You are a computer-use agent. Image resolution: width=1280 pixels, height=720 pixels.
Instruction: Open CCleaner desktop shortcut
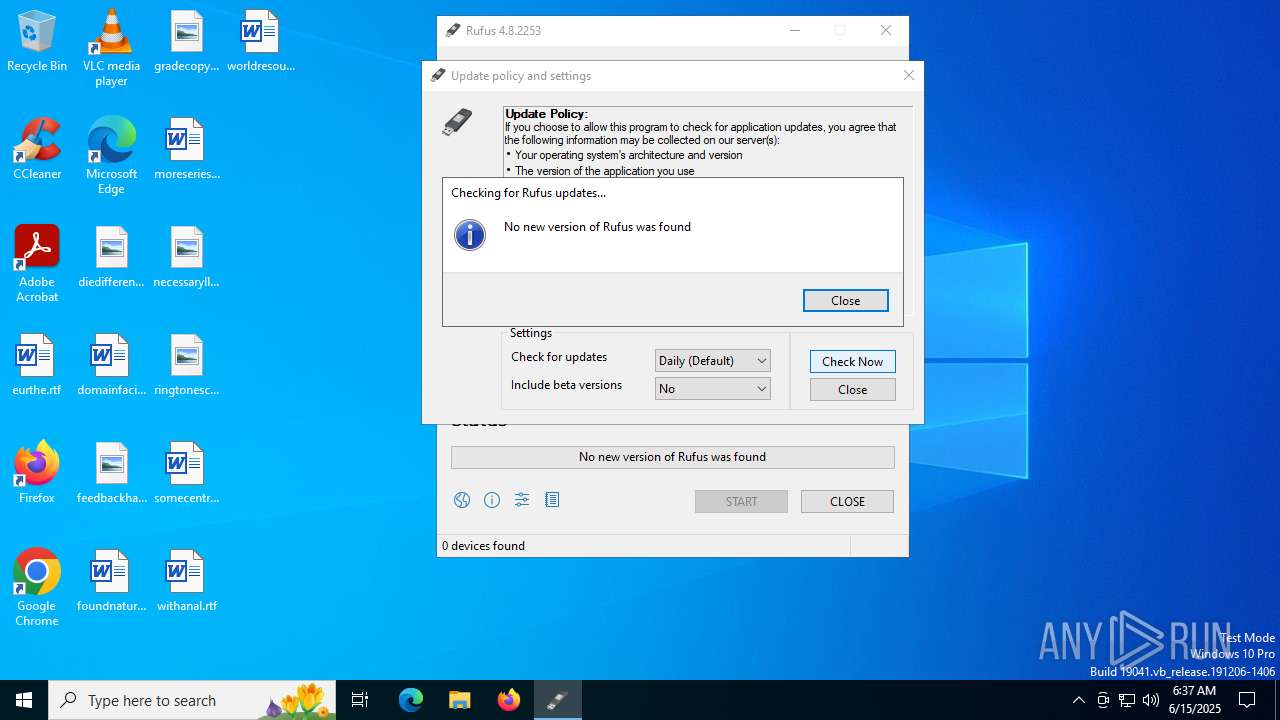[37, 149]
